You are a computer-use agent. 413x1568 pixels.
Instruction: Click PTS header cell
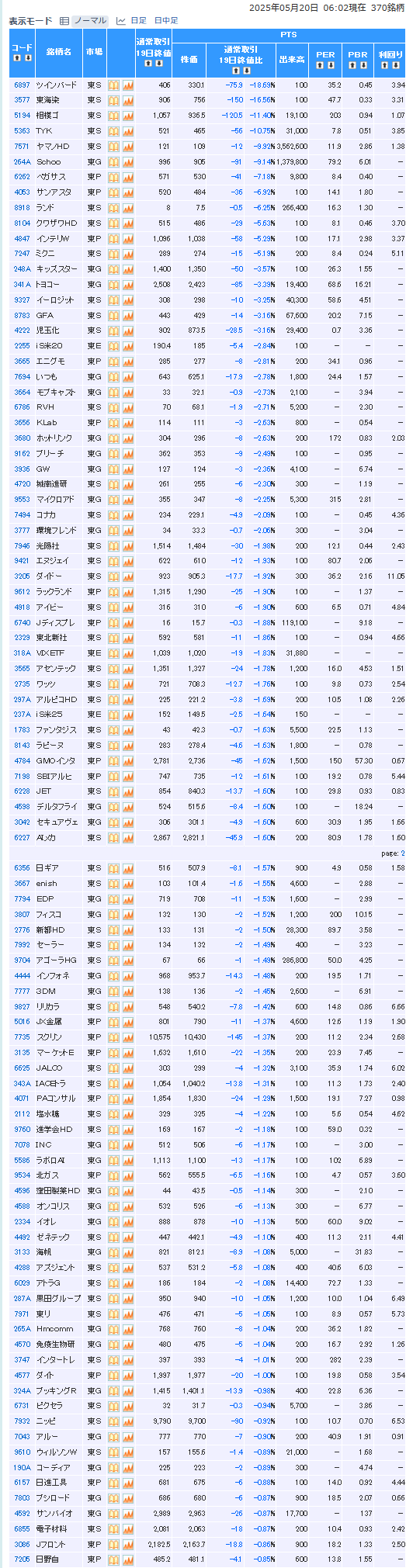point(288,36)
